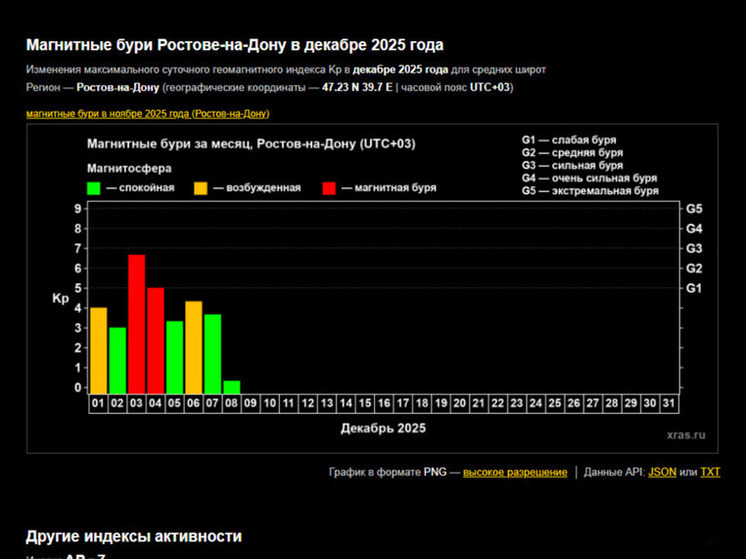The height and width of the screenshot is (559, 746).
Task: Click the small green bar for December 08
Action: [232, 387]
